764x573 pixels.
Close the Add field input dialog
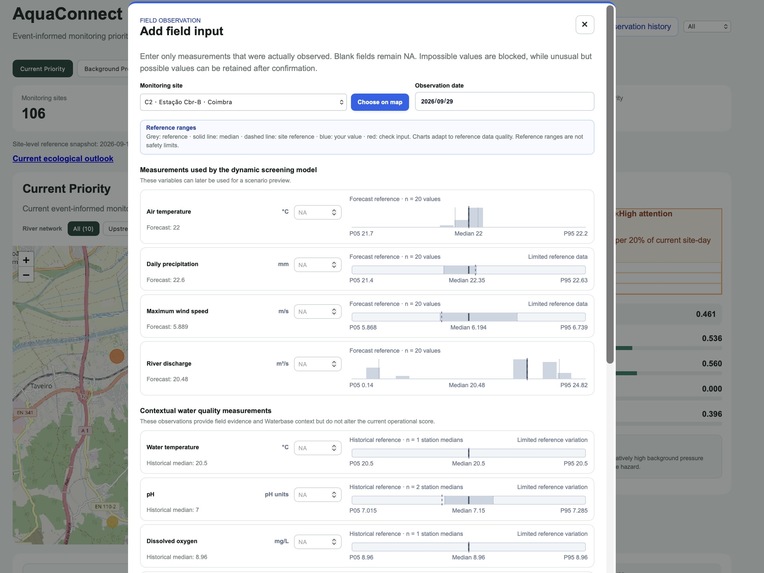584,24
